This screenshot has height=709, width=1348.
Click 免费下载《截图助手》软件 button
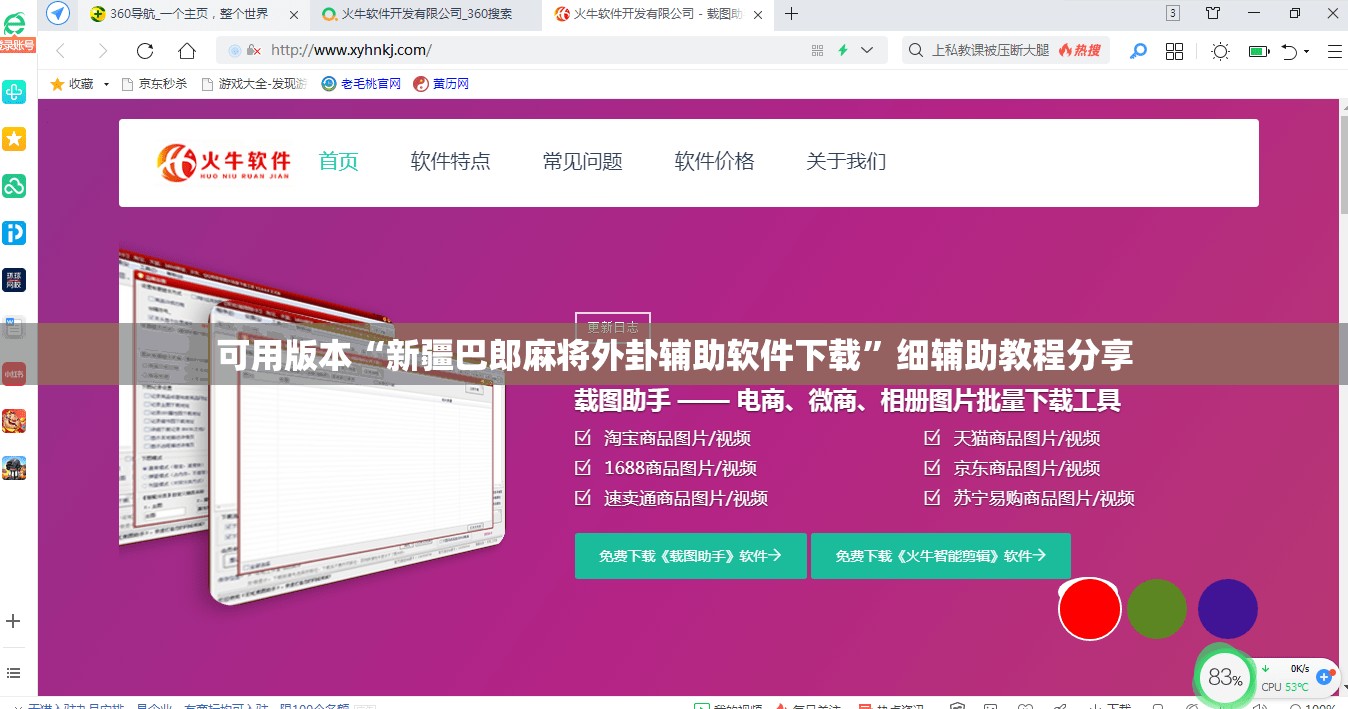point(690,556)
